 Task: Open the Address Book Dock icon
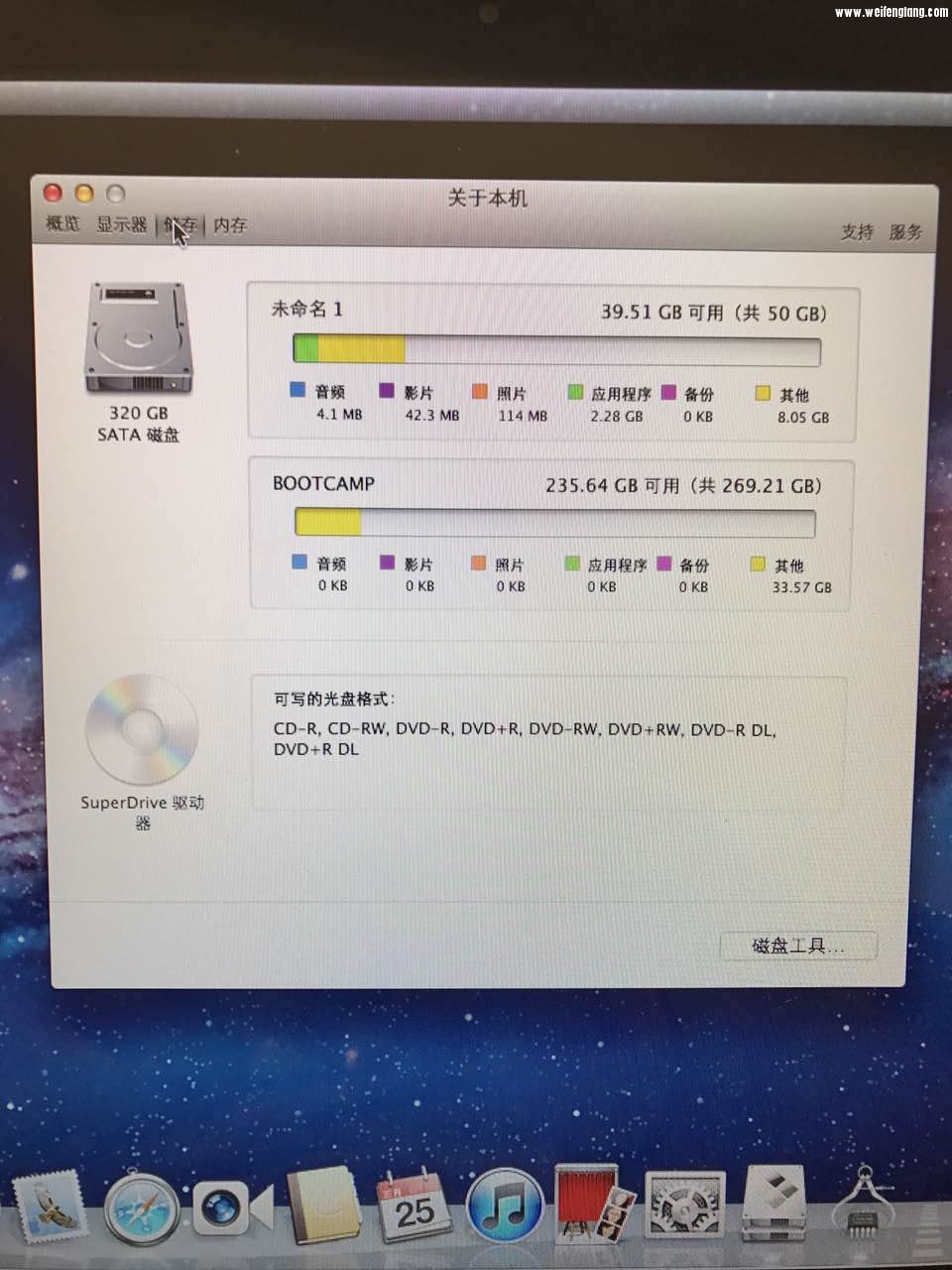323,1206
